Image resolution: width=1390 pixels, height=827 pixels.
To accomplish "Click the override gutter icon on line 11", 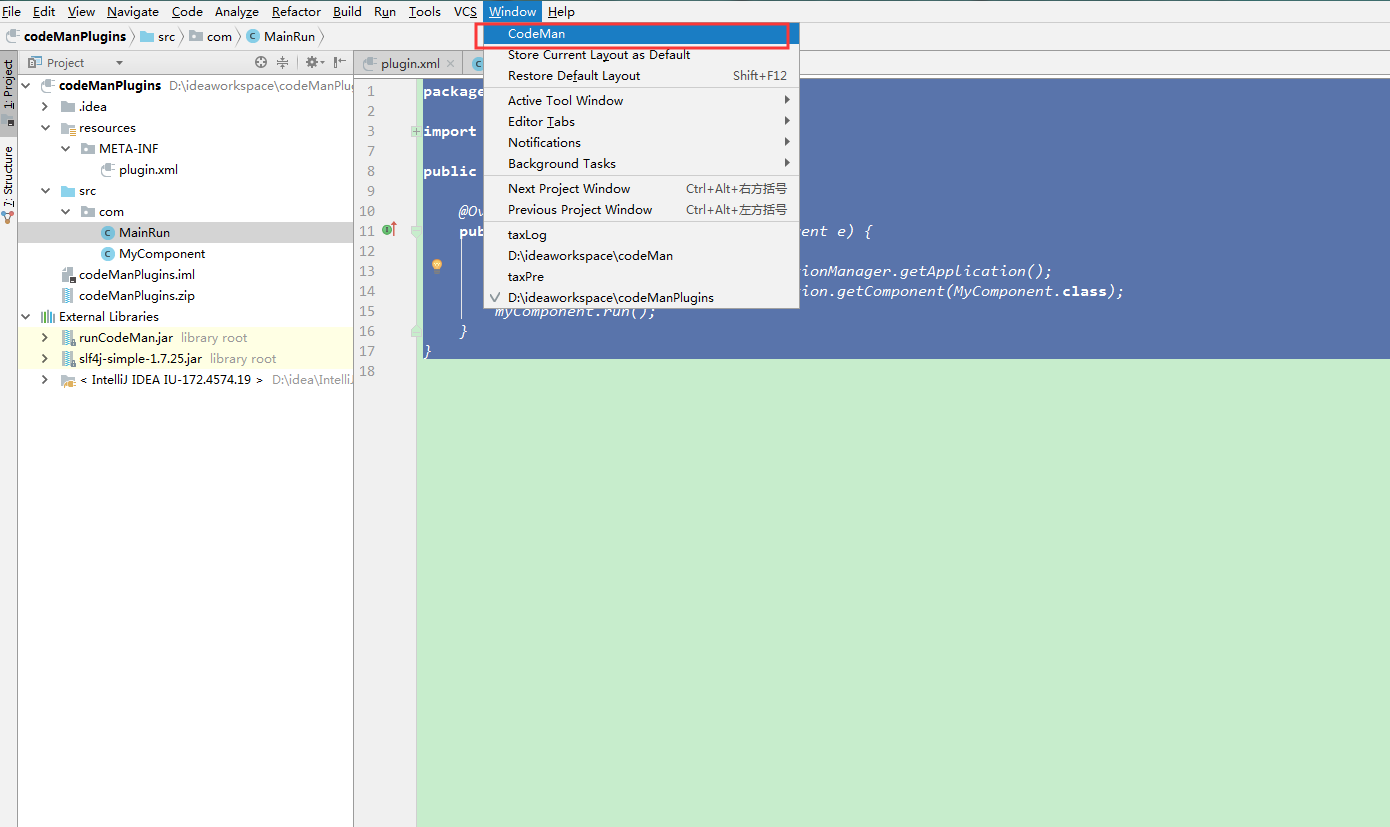I will (x=389, y=230).
